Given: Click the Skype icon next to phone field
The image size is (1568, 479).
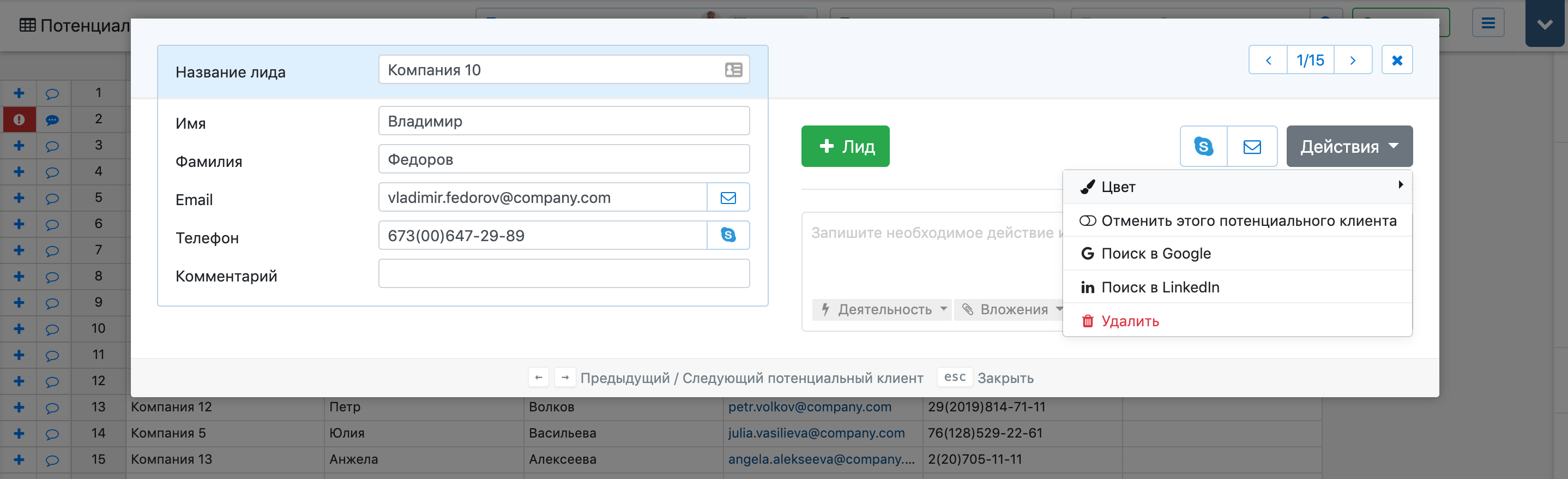Looking at the screenshot, I should click(728, 235).
